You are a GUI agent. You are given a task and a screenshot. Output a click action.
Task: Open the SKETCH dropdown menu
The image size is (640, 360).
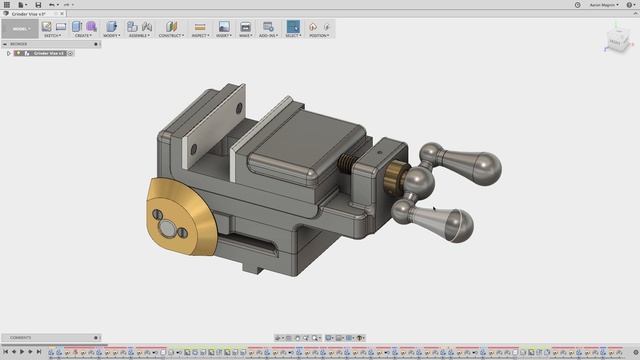click(x=53, y=36)
